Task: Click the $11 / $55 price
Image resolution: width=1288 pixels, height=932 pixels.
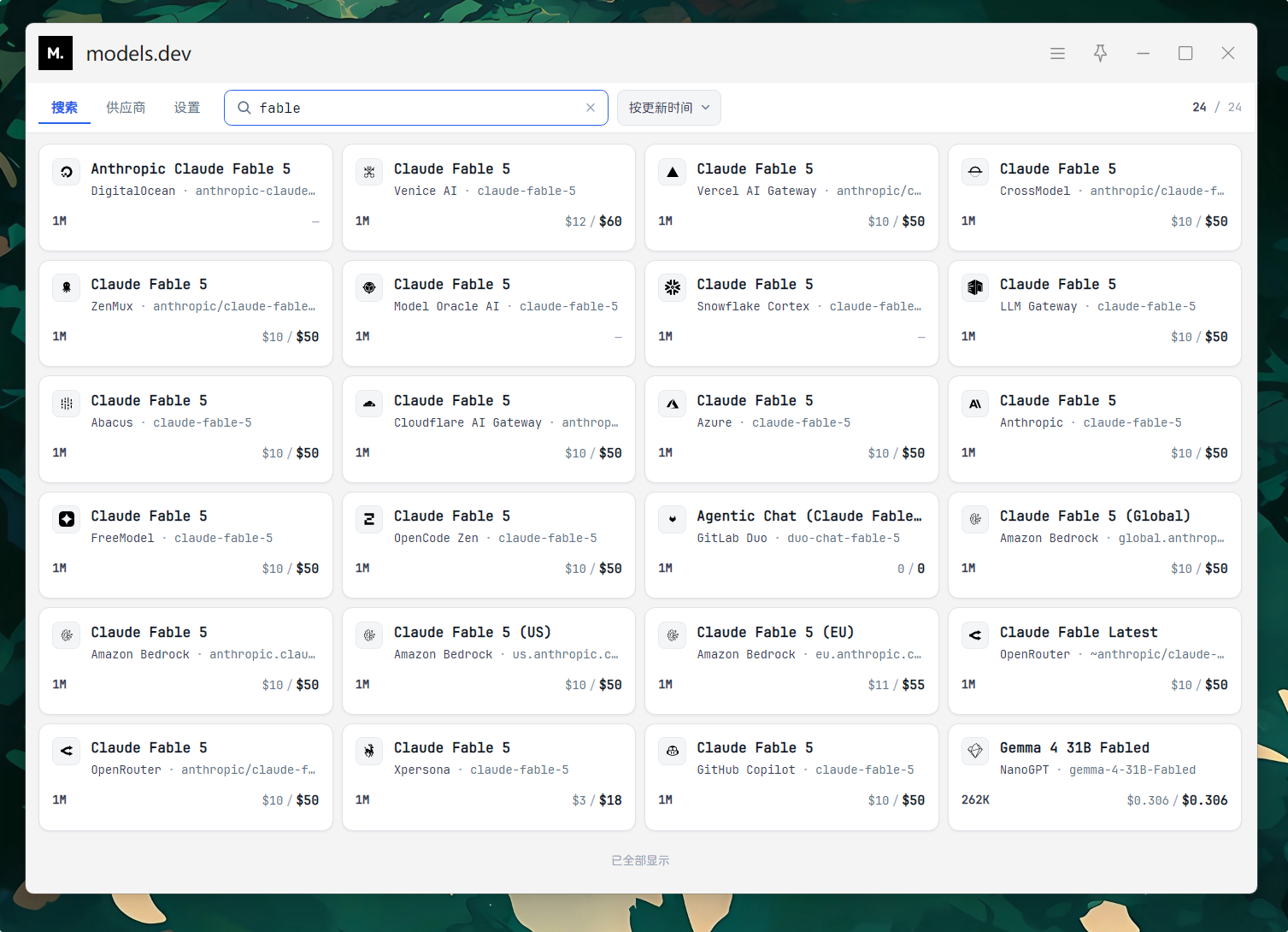Action: click(x=896, y=685)
